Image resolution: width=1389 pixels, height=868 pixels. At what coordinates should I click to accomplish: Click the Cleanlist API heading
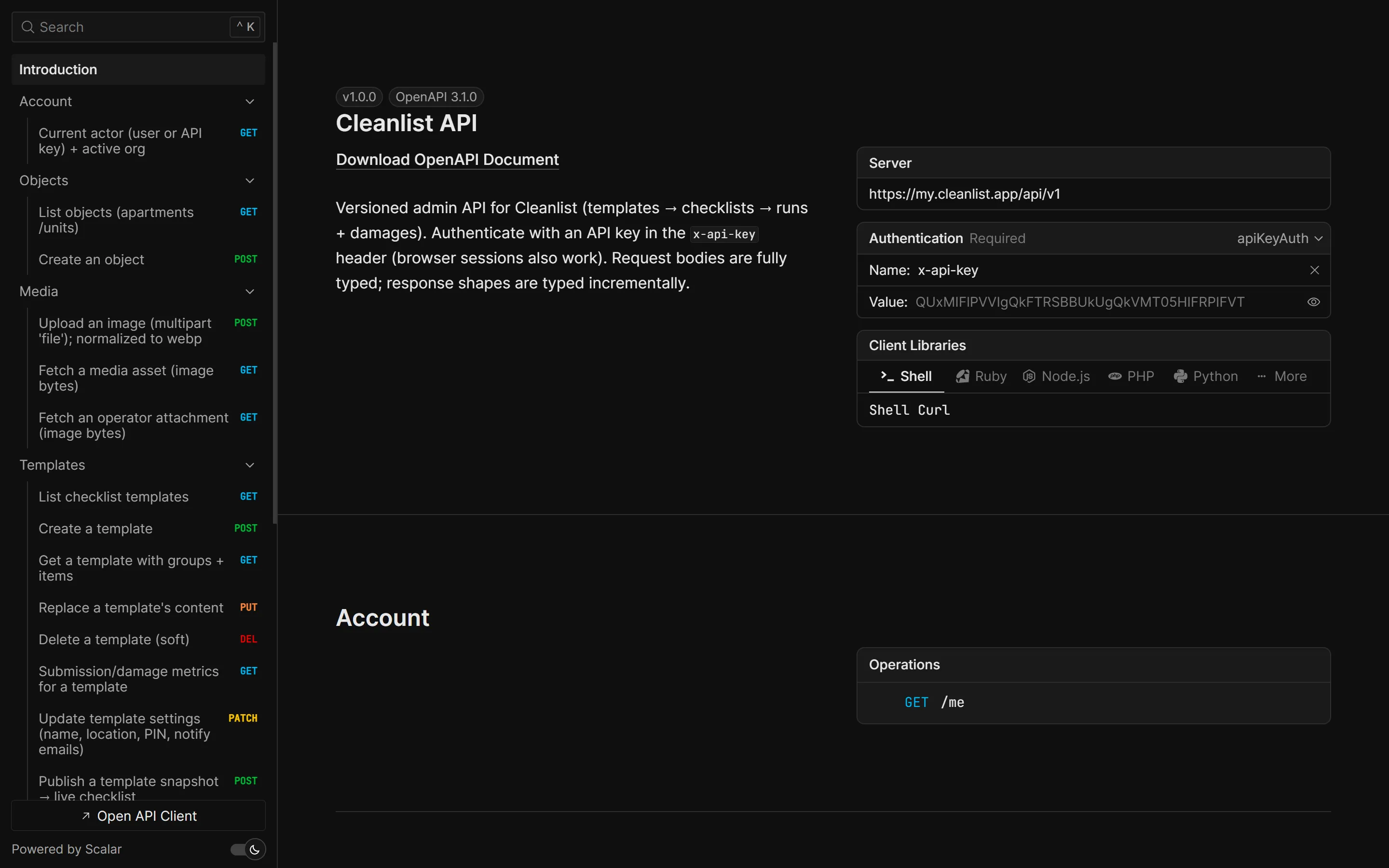point(407,123)
